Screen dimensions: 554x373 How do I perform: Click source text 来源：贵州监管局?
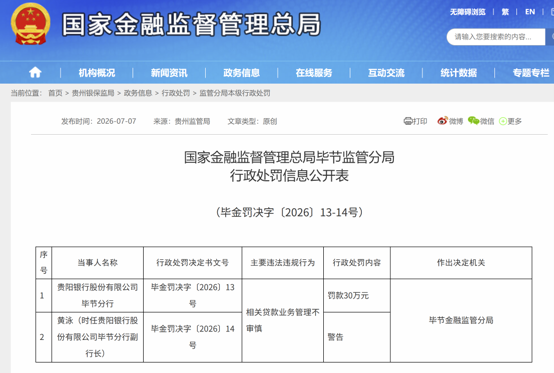182,121
